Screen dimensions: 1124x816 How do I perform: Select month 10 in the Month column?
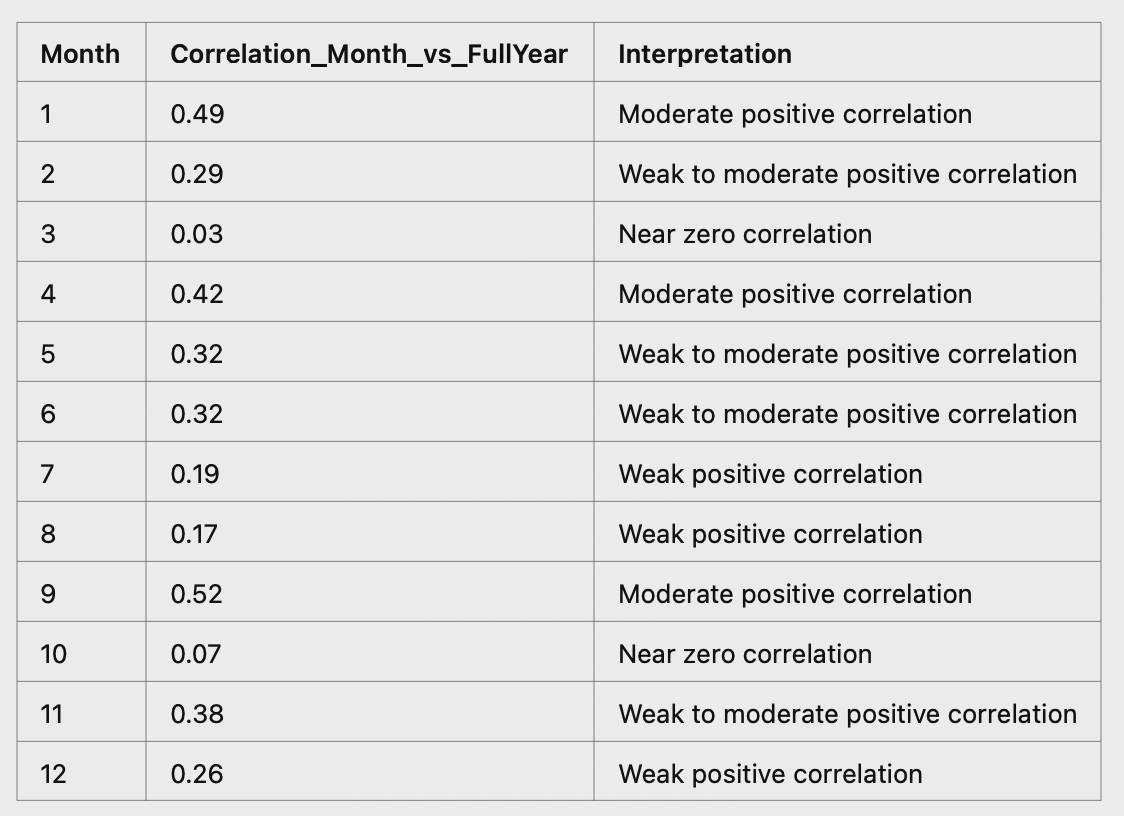(53, 654)
